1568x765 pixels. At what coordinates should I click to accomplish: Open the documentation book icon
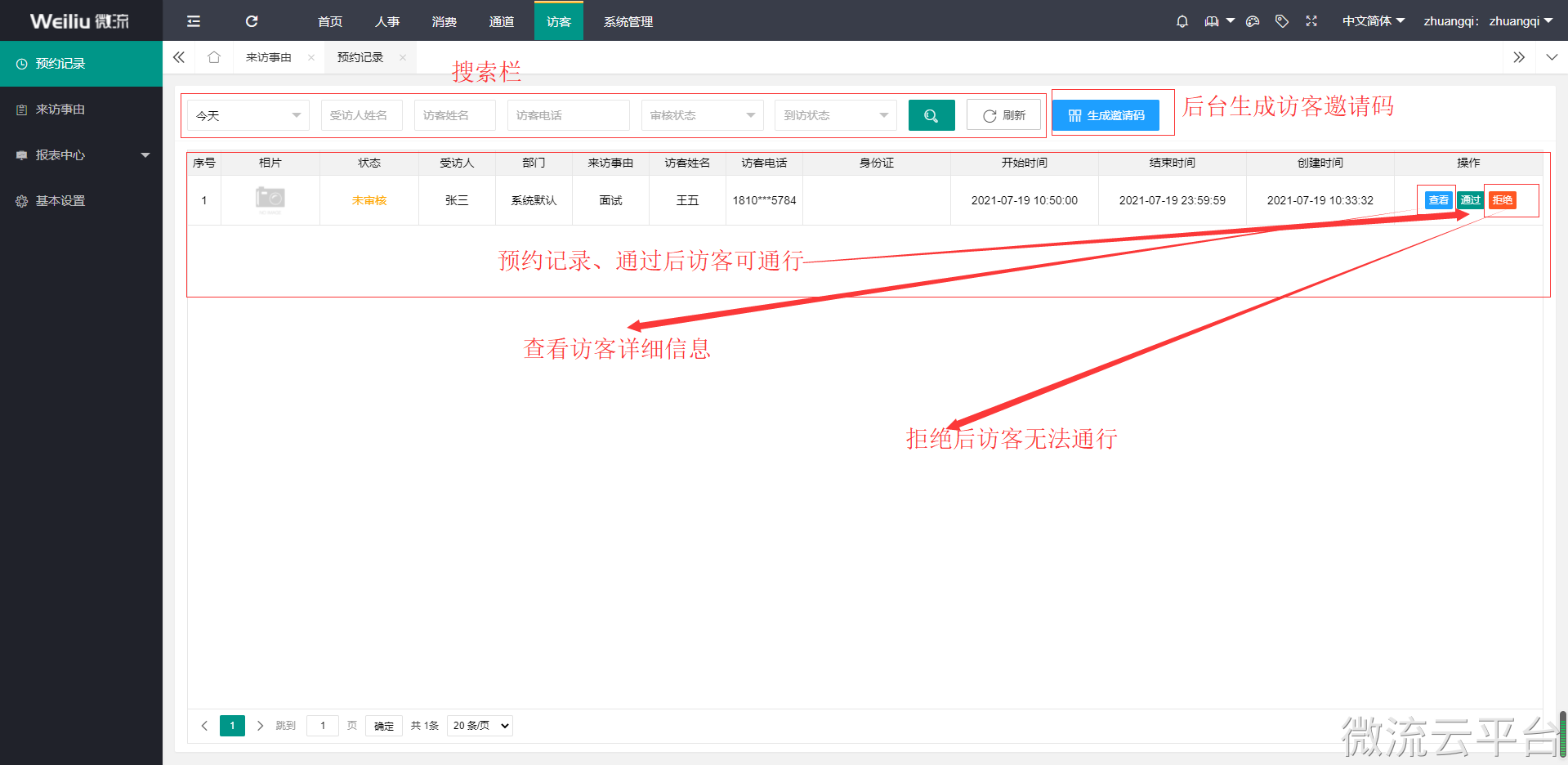(x=1212, y=21)
